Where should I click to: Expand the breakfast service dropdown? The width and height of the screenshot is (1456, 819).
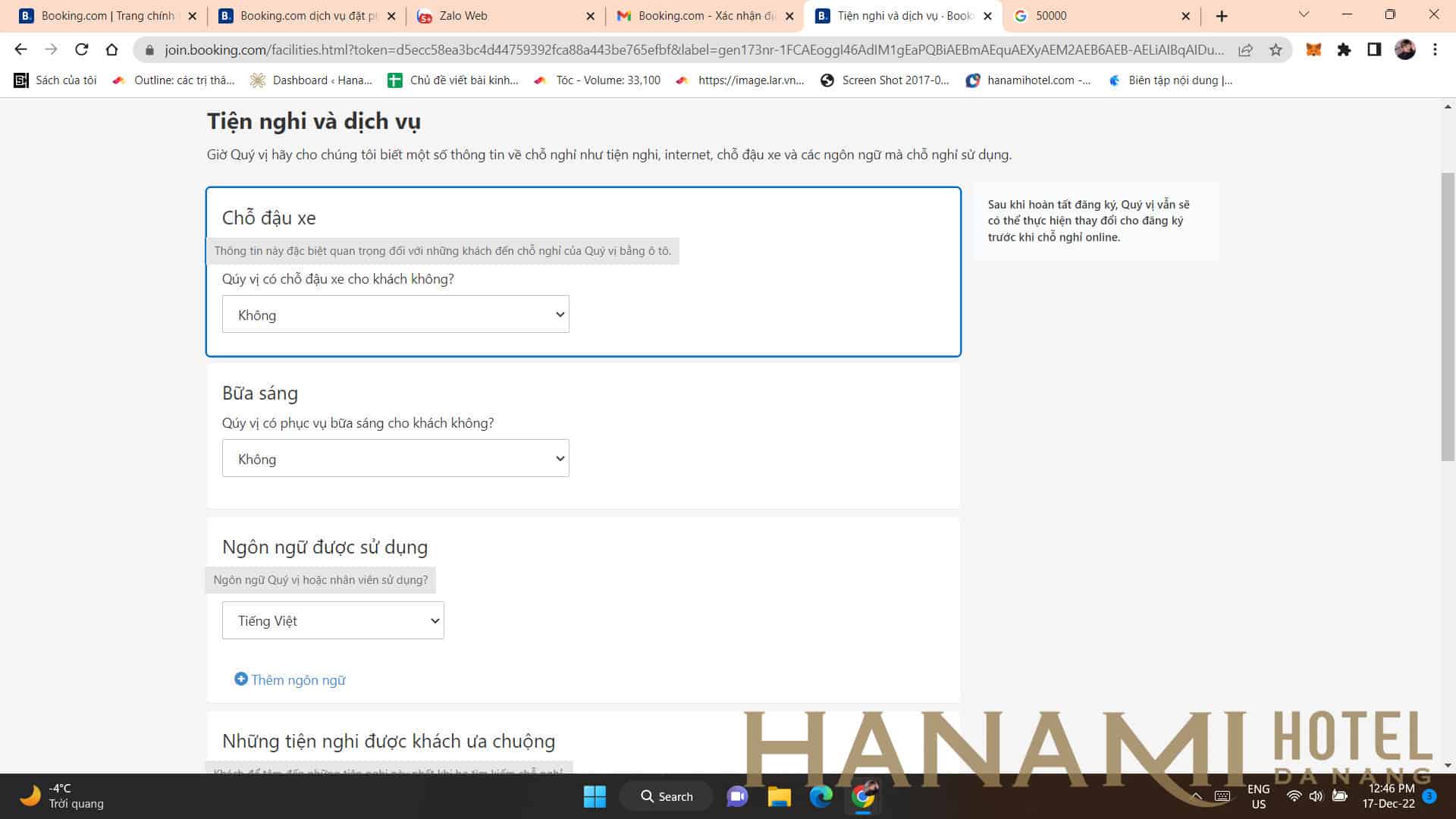[x=395, y=459]
